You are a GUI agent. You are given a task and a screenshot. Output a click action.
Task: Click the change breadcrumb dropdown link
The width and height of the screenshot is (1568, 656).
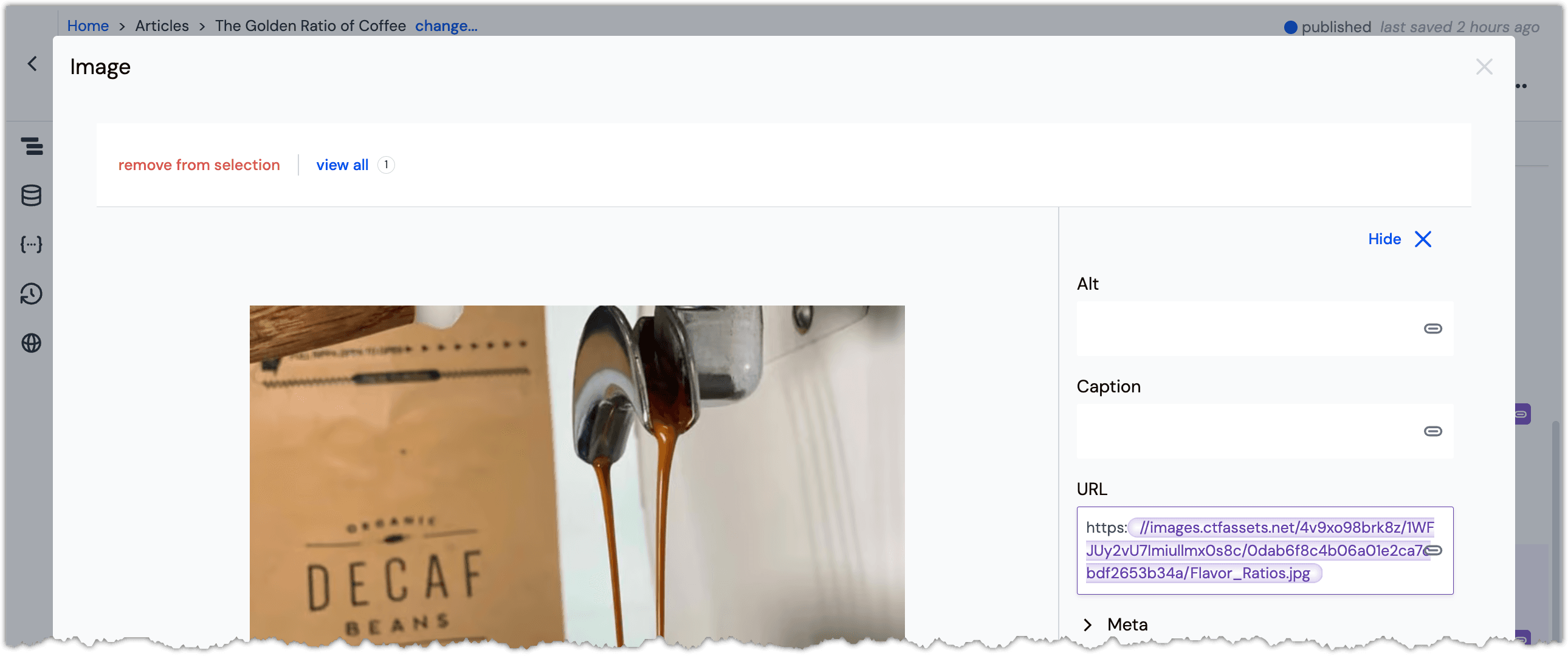[447, 25]
